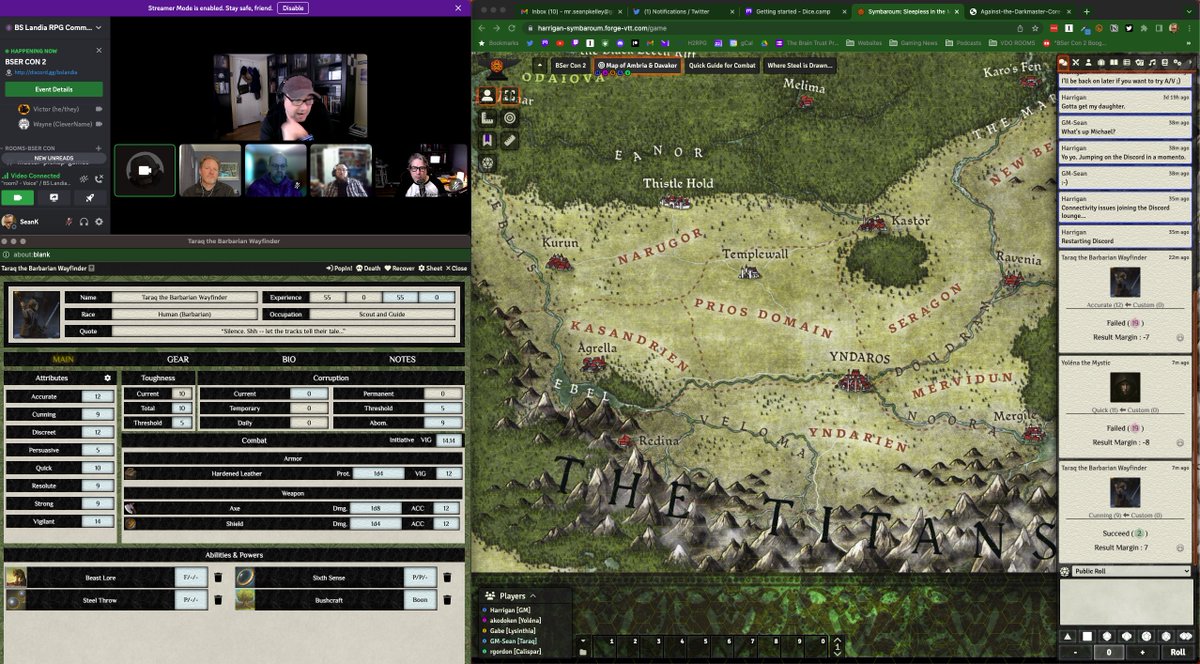Go to the next macro hotbar page

(838, 640)
